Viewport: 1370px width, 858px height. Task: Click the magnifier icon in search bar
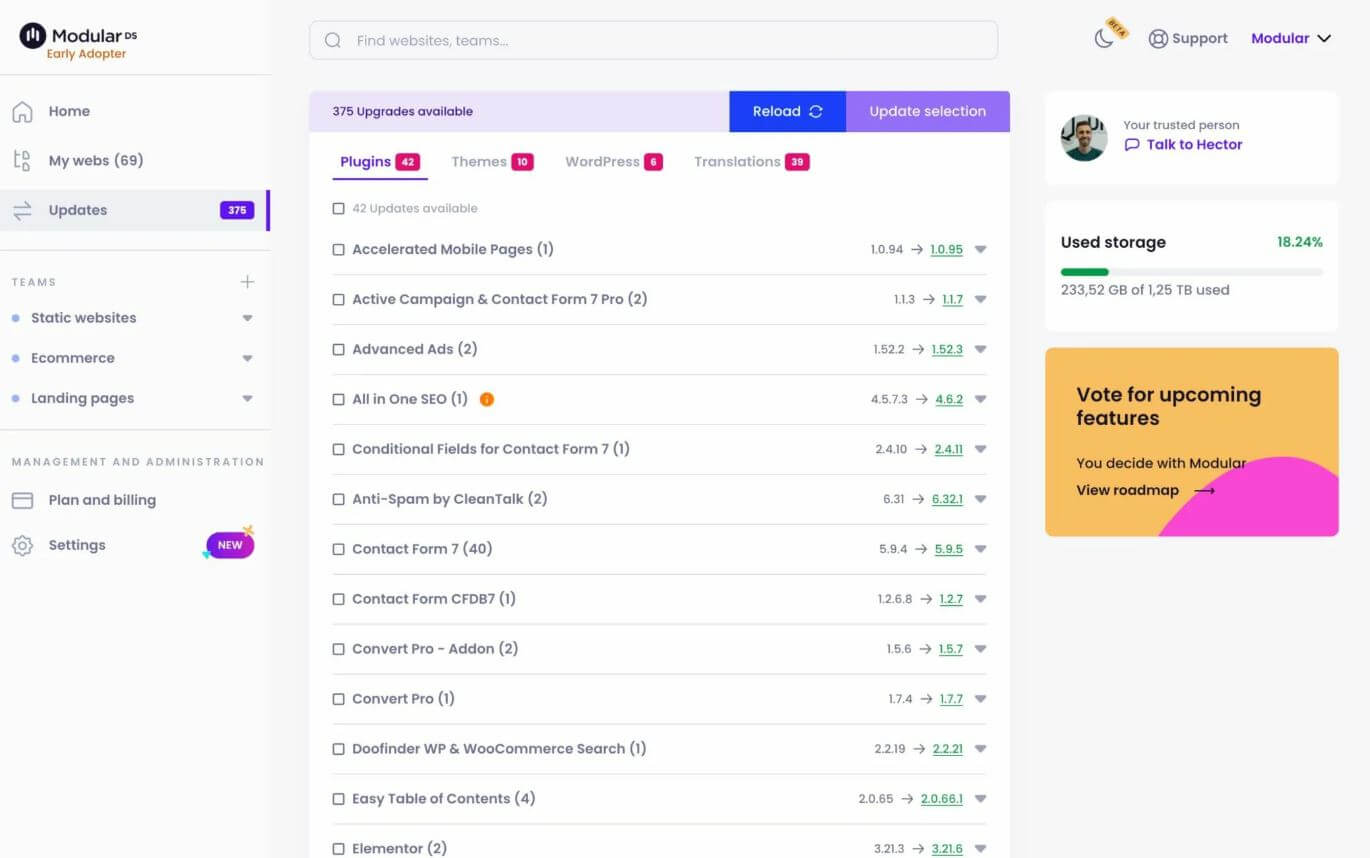click(333, 41)
